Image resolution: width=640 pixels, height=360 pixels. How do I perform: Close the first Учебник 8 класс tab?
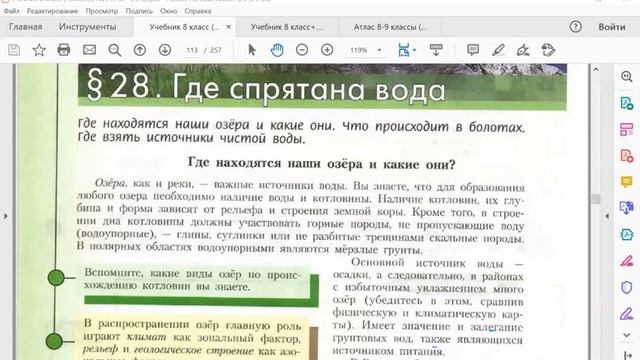[x=229, y=27]
